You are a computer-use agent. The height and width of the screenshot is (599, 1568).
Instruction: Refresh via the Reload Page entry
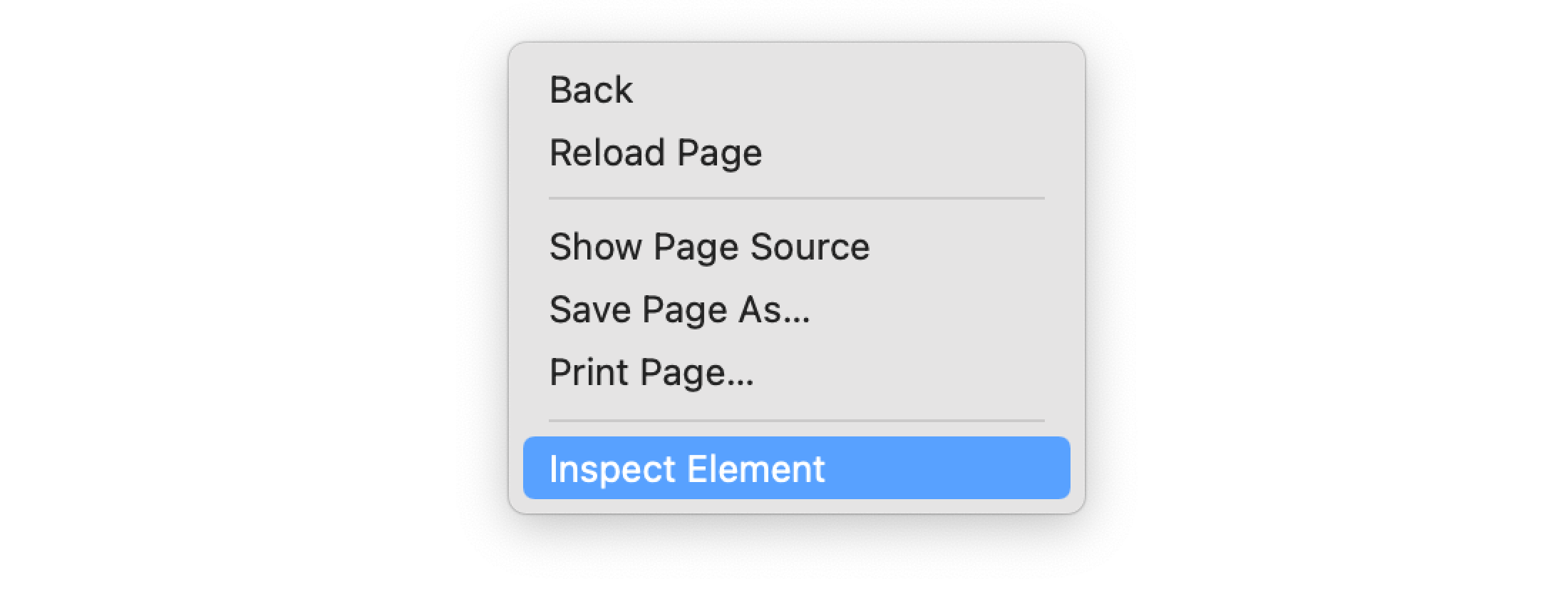click(656, 153)
